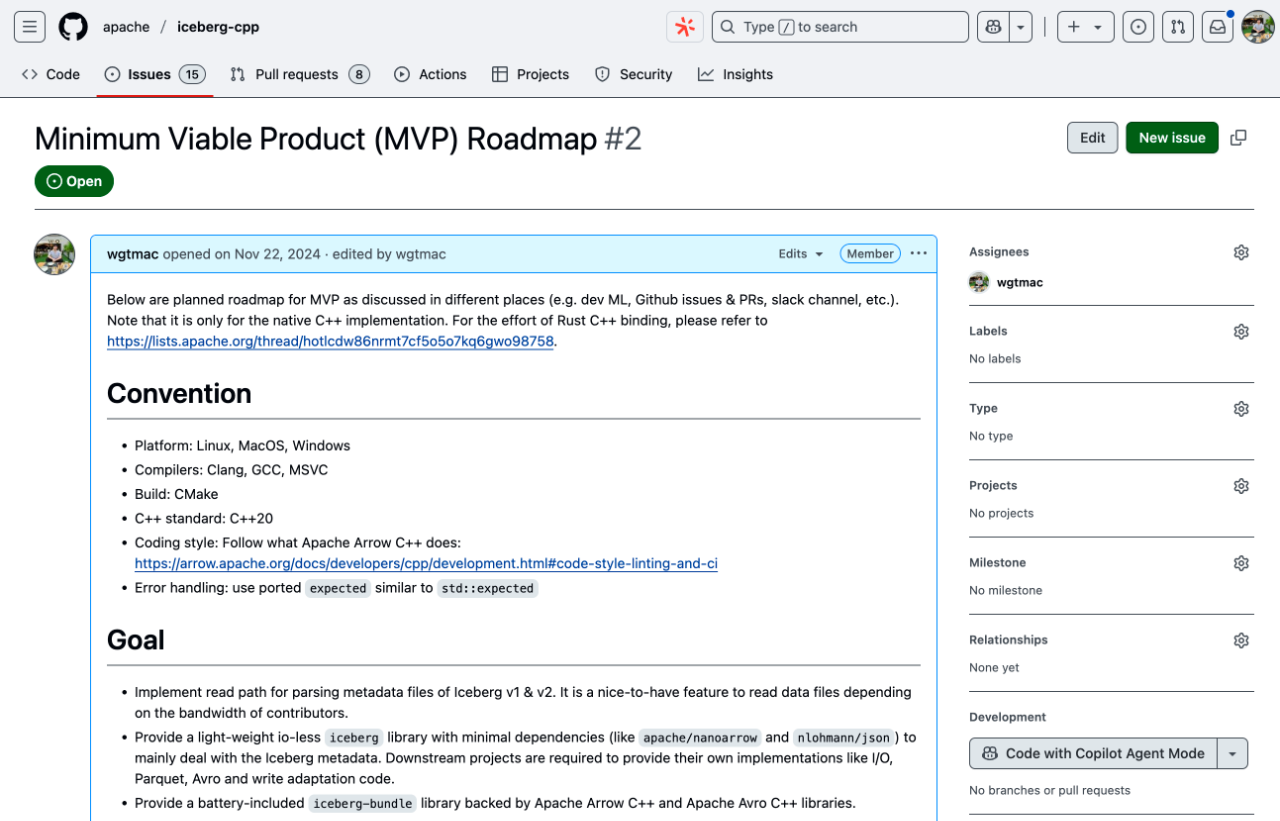1280x821 pixels.
Task: Open the GitHub home via the Octocat logo
Action: [71, 26]
